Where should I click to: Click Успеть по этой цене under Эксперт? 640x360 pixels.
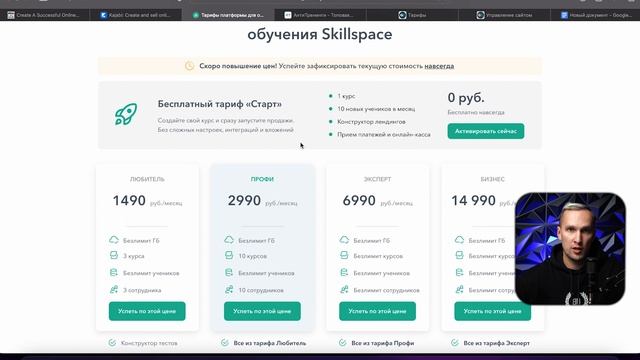377,311
